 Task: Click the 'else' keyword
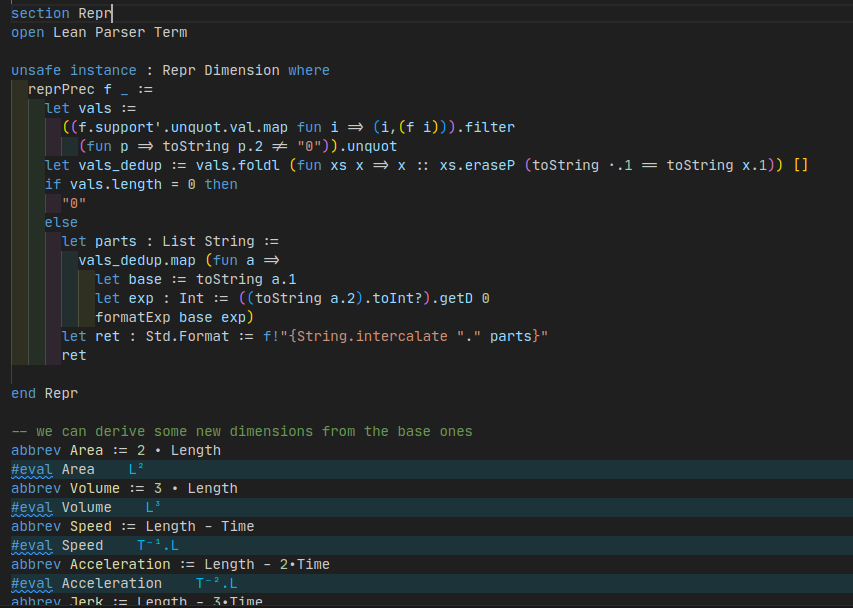(x=61, y=223)
